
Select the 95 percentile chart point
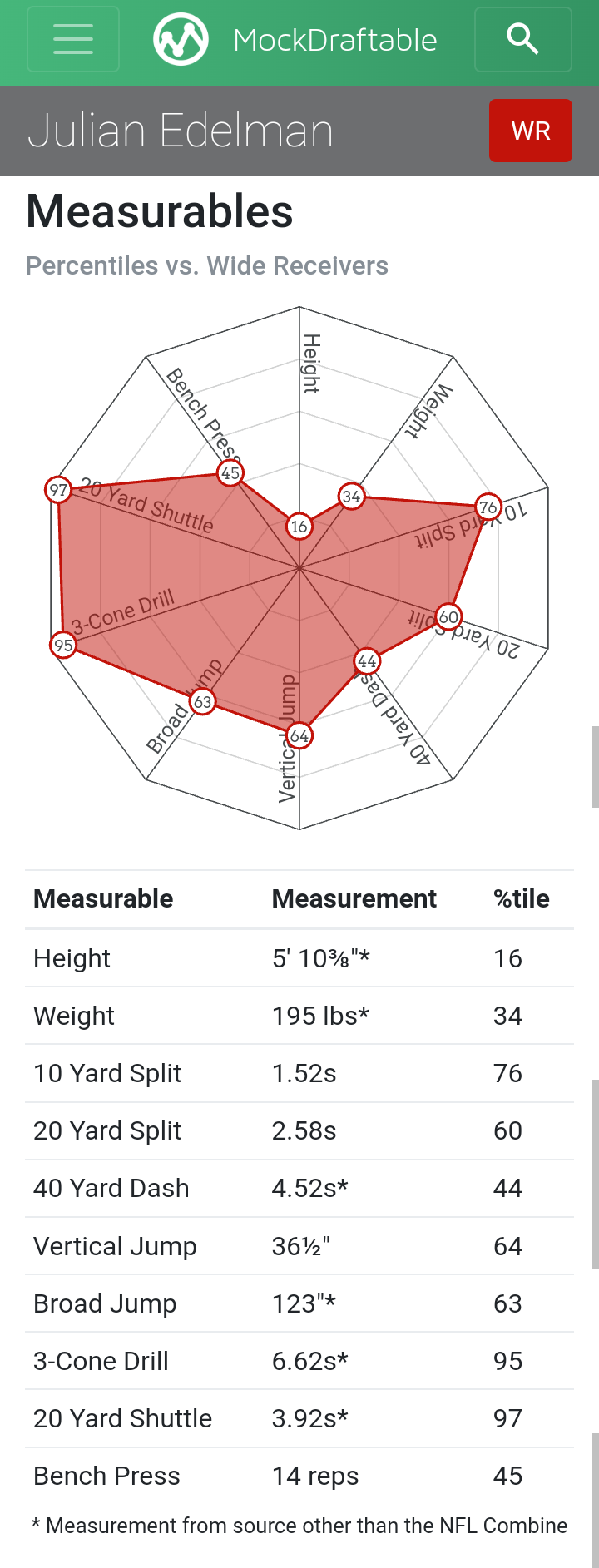[63, 645]
